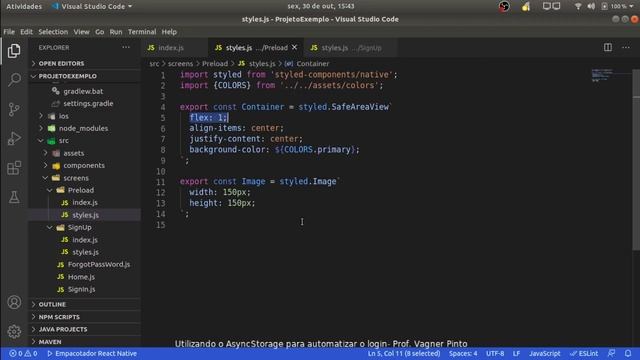Click the notifications bell in status bar
Screen dimensions: 640x360
[x=628, y=353]
